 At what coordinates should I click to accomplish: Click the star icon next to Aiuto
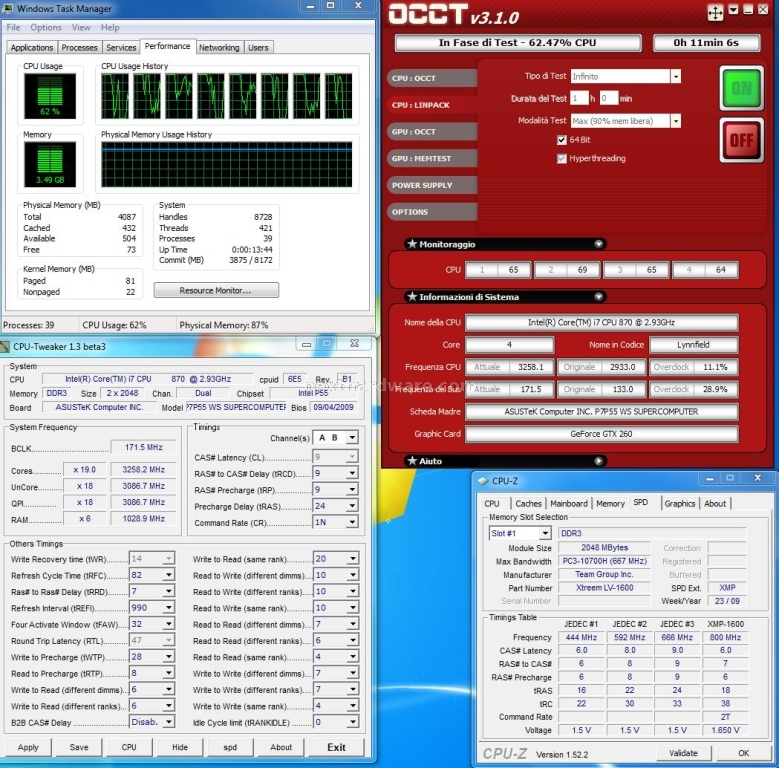[x=412, y=461]
